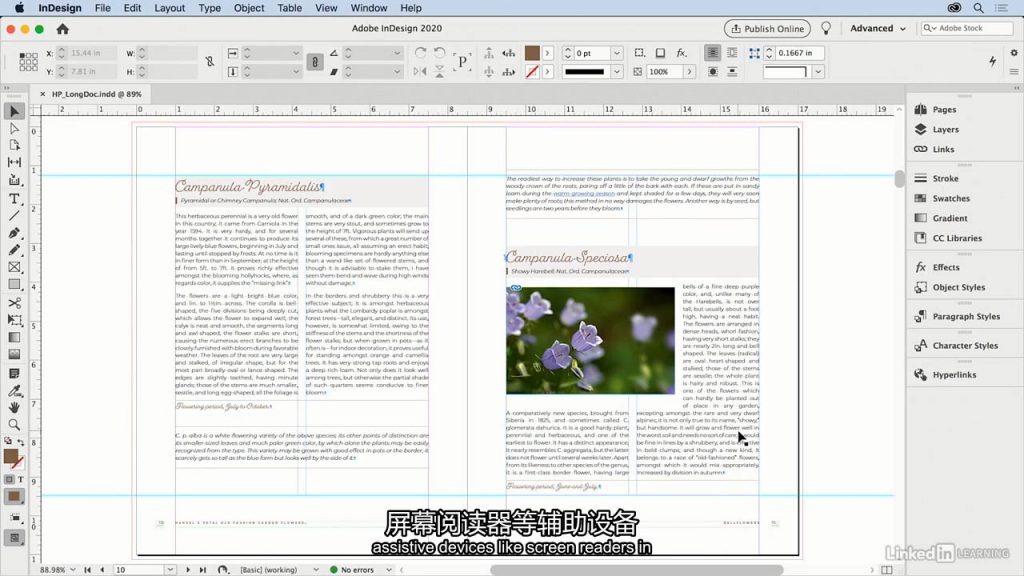Expand fill color swatch arrow
Image resolution: width=1024 pixels, height=576 pixels.
(x=547, y=53)
